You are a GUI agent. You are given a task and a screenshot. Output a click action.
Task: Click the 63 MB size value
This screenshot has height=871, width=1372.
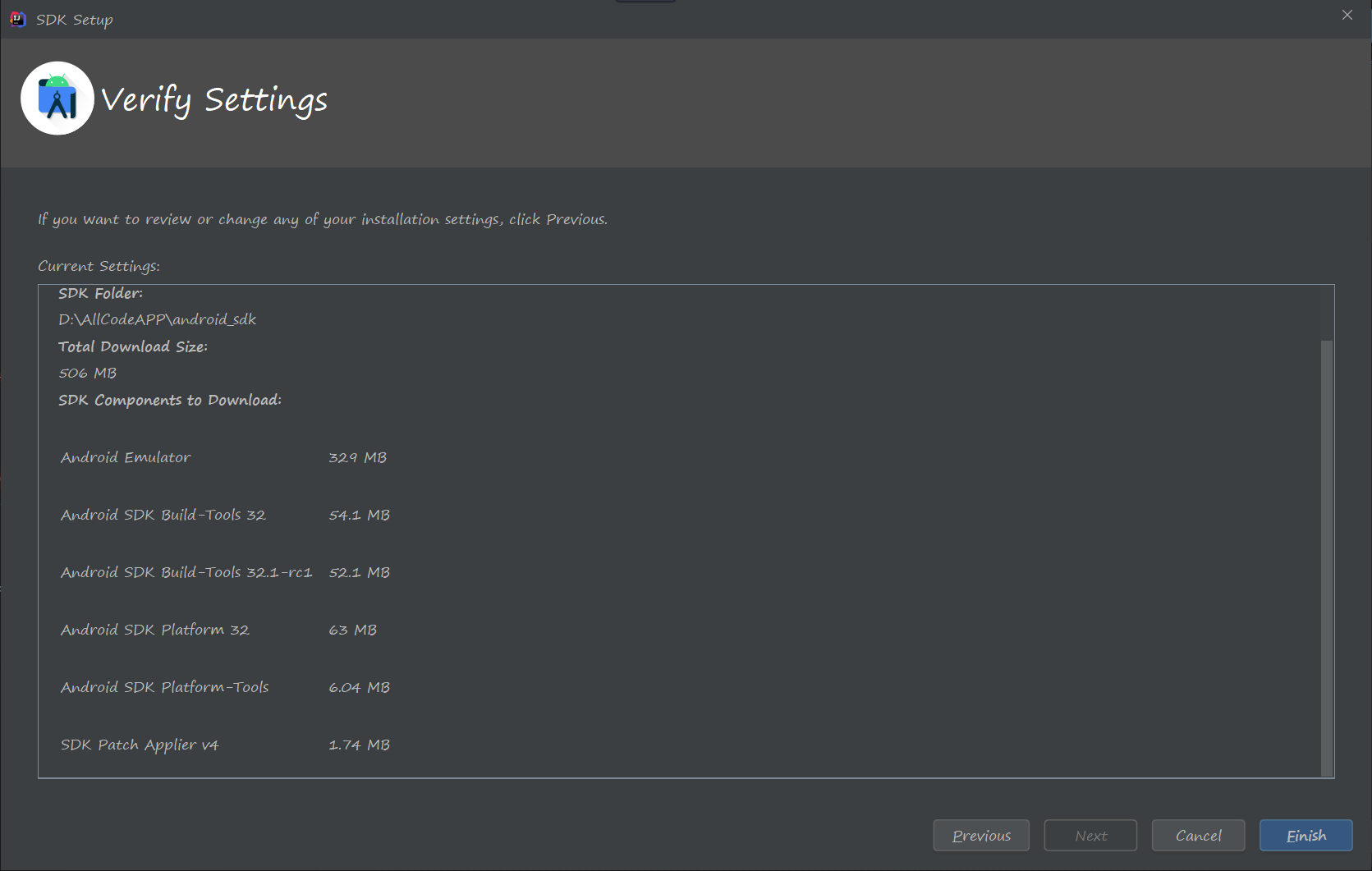point(353,630)
